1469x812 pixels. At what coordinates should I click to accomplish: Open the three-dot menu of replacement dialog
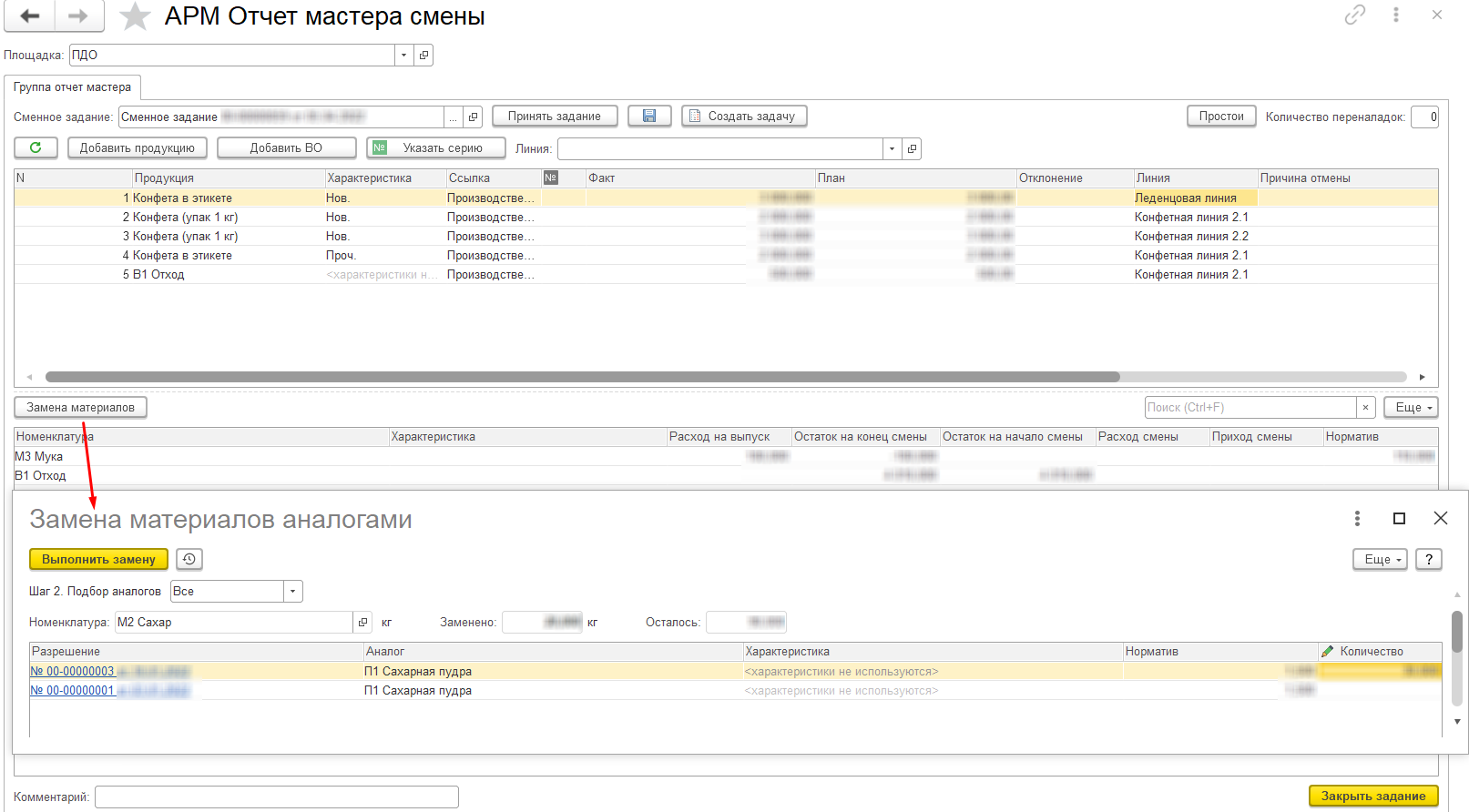point(1357,518)
